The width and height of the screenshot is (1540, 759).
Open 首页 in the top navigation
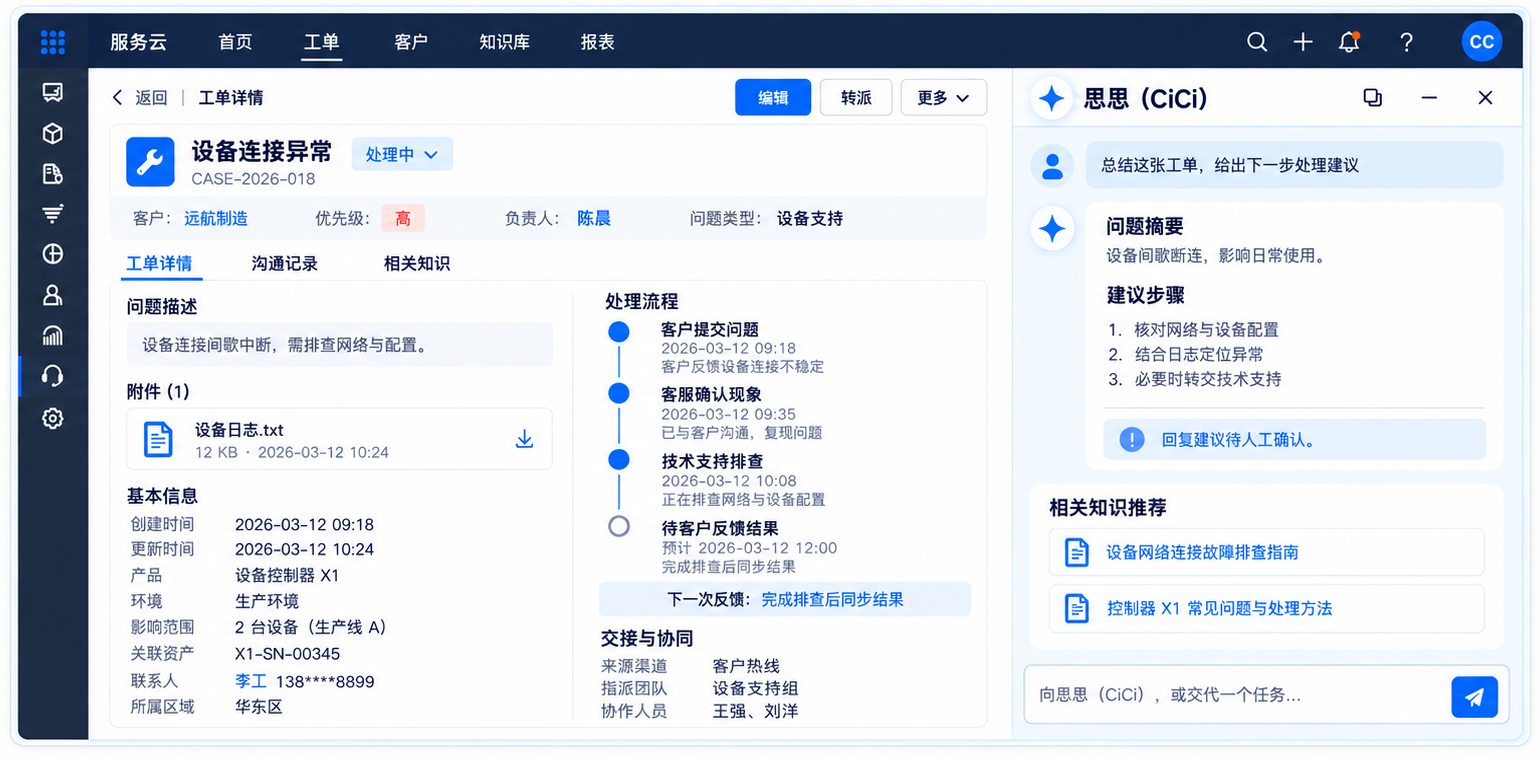tap(235, 42)
